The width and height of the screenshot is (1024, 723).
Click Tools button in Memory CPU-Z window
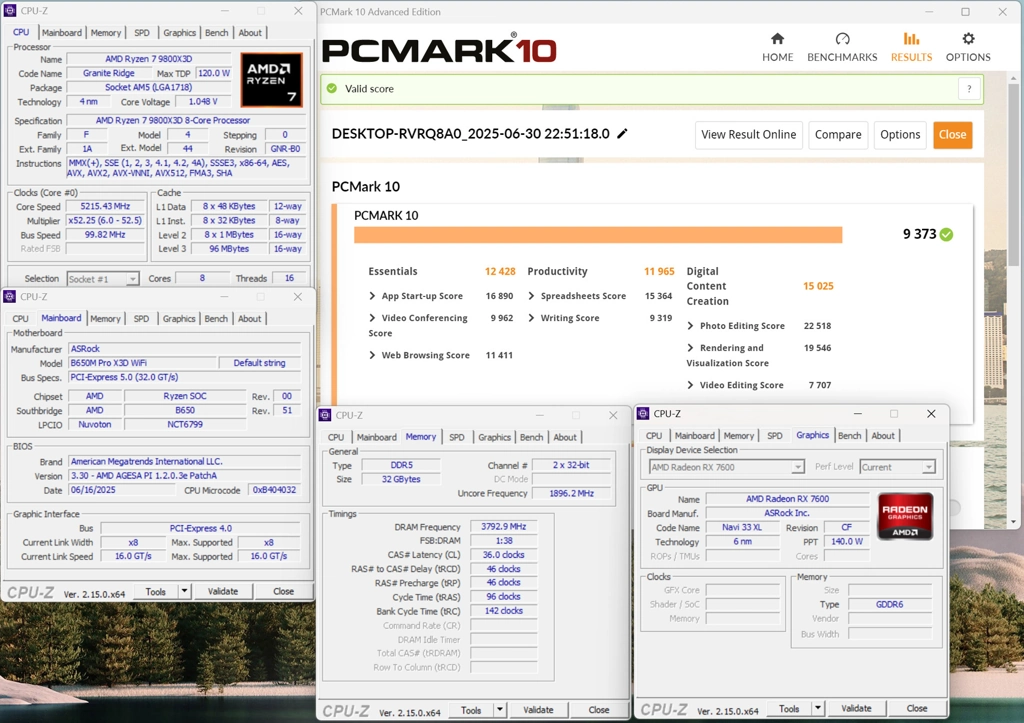(x=471, y=710)
